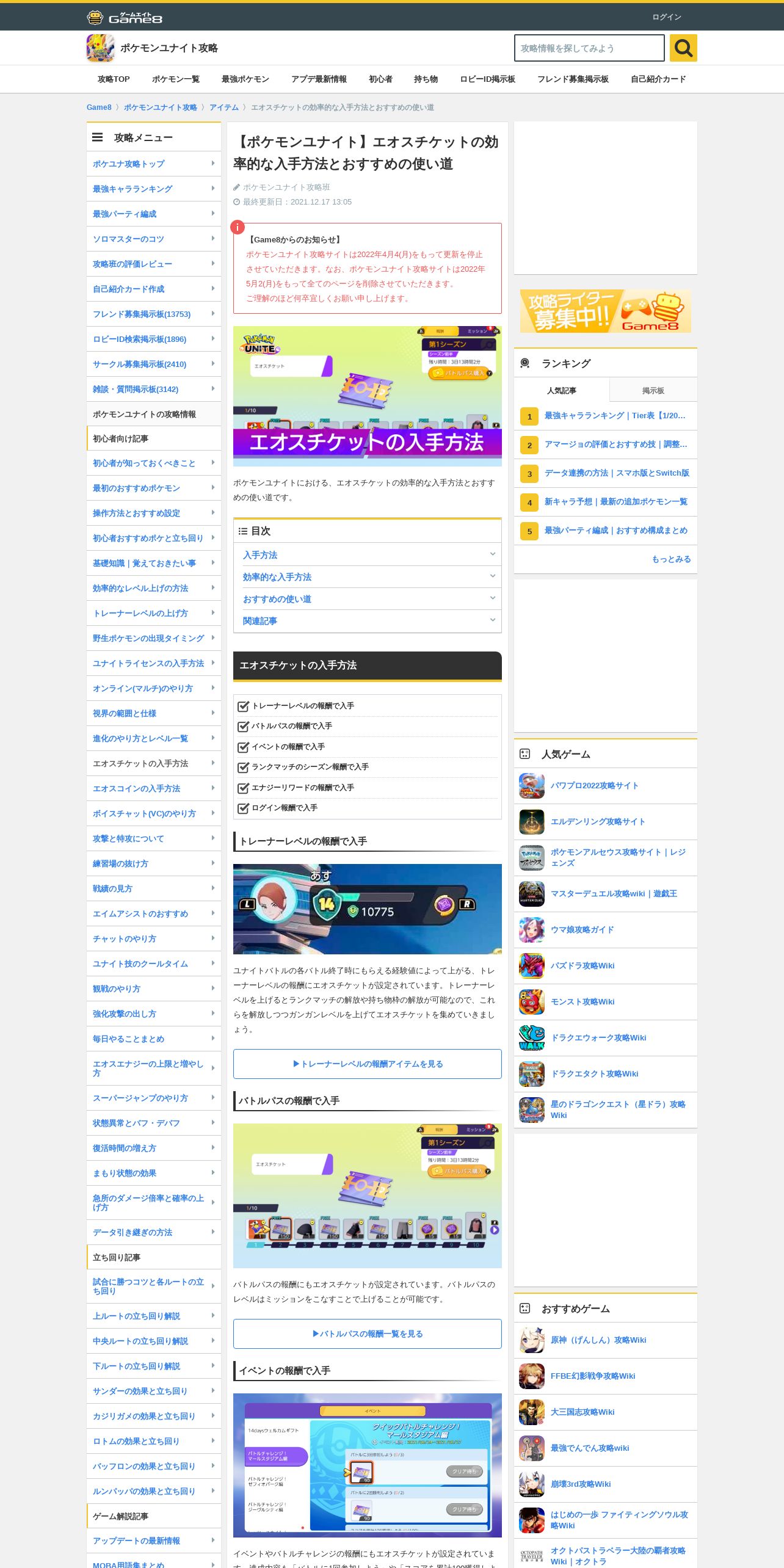Open the 持ち物 navigation item
This screenshot has height=1568, width=784.
426,79
